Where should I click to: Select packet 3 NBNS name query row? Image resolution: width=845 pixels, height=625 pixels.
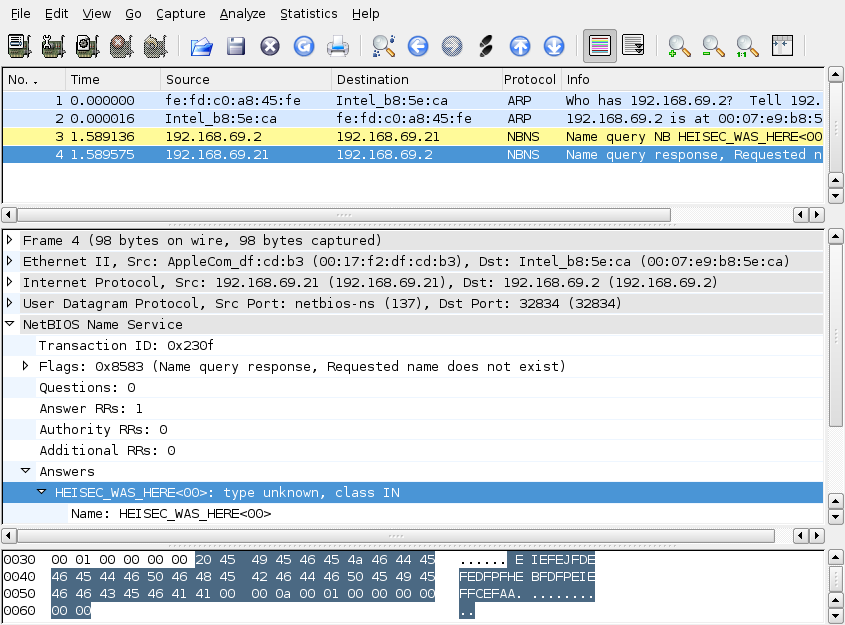coord(400,137)
